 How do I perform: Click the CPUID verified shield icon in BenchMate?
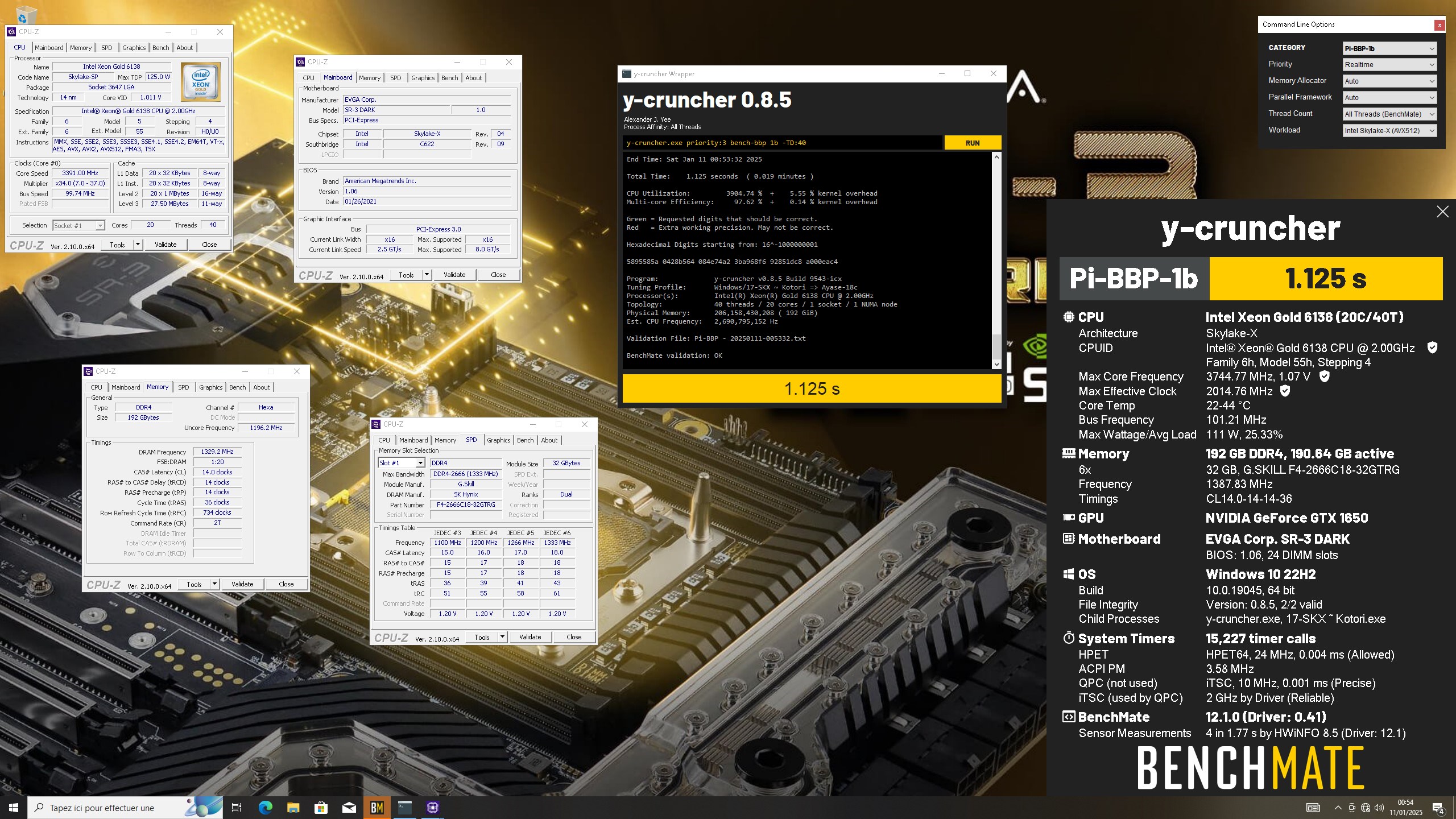(1432, 348)
